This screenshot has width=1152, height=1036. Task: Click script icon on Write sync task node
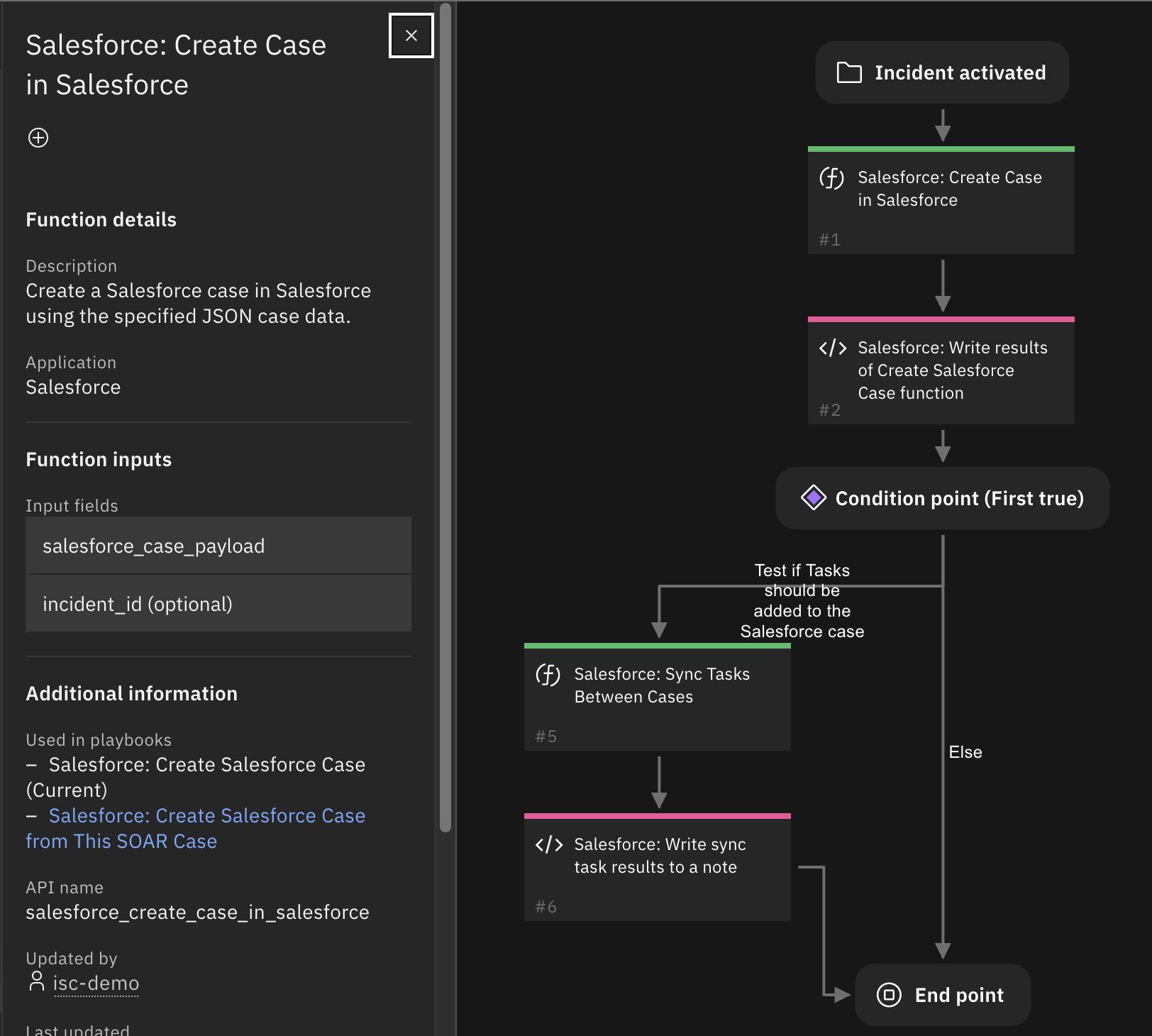[x=548, y=844]
